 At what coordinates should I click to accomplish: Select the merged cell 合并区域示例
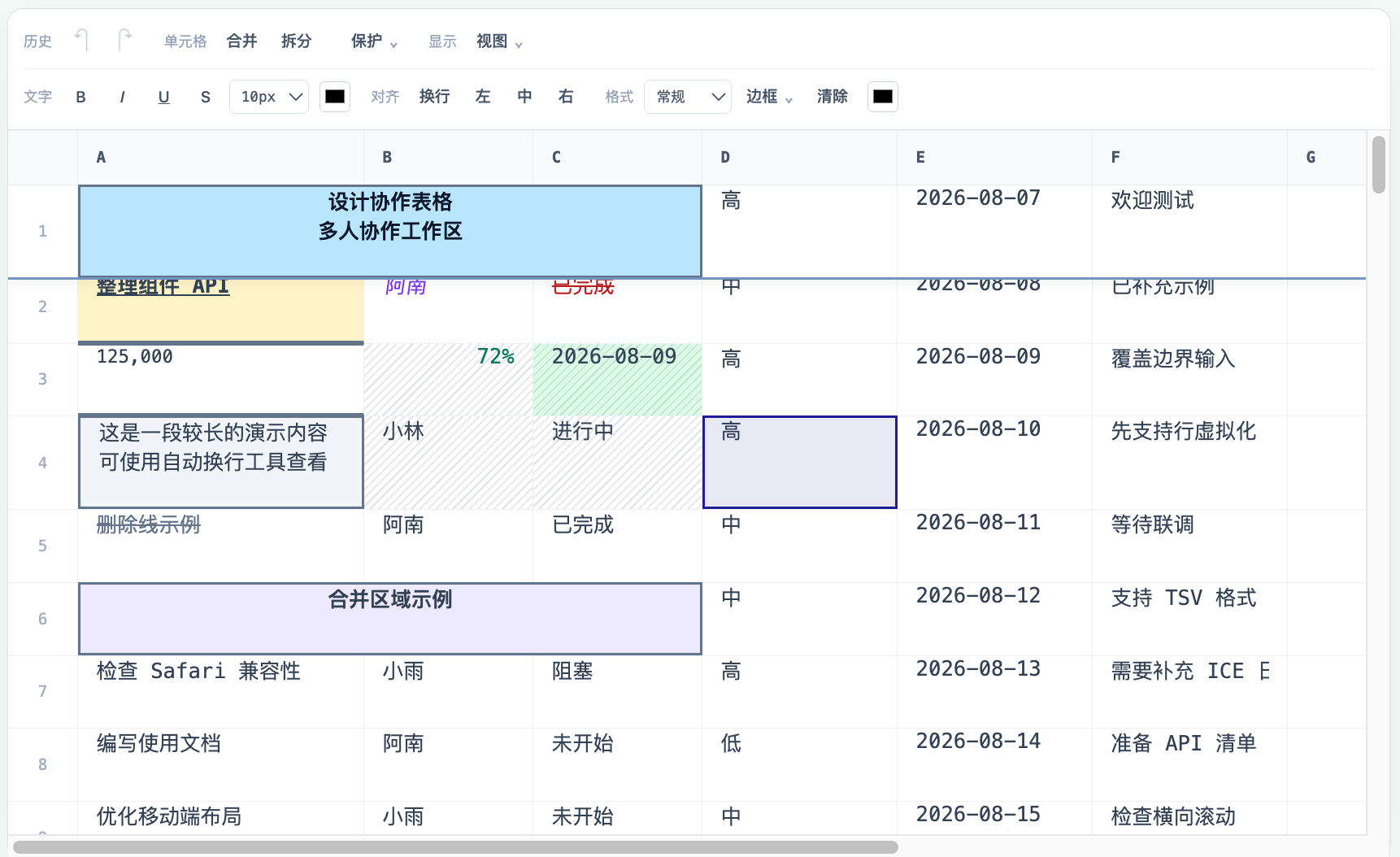pos(390,619)
